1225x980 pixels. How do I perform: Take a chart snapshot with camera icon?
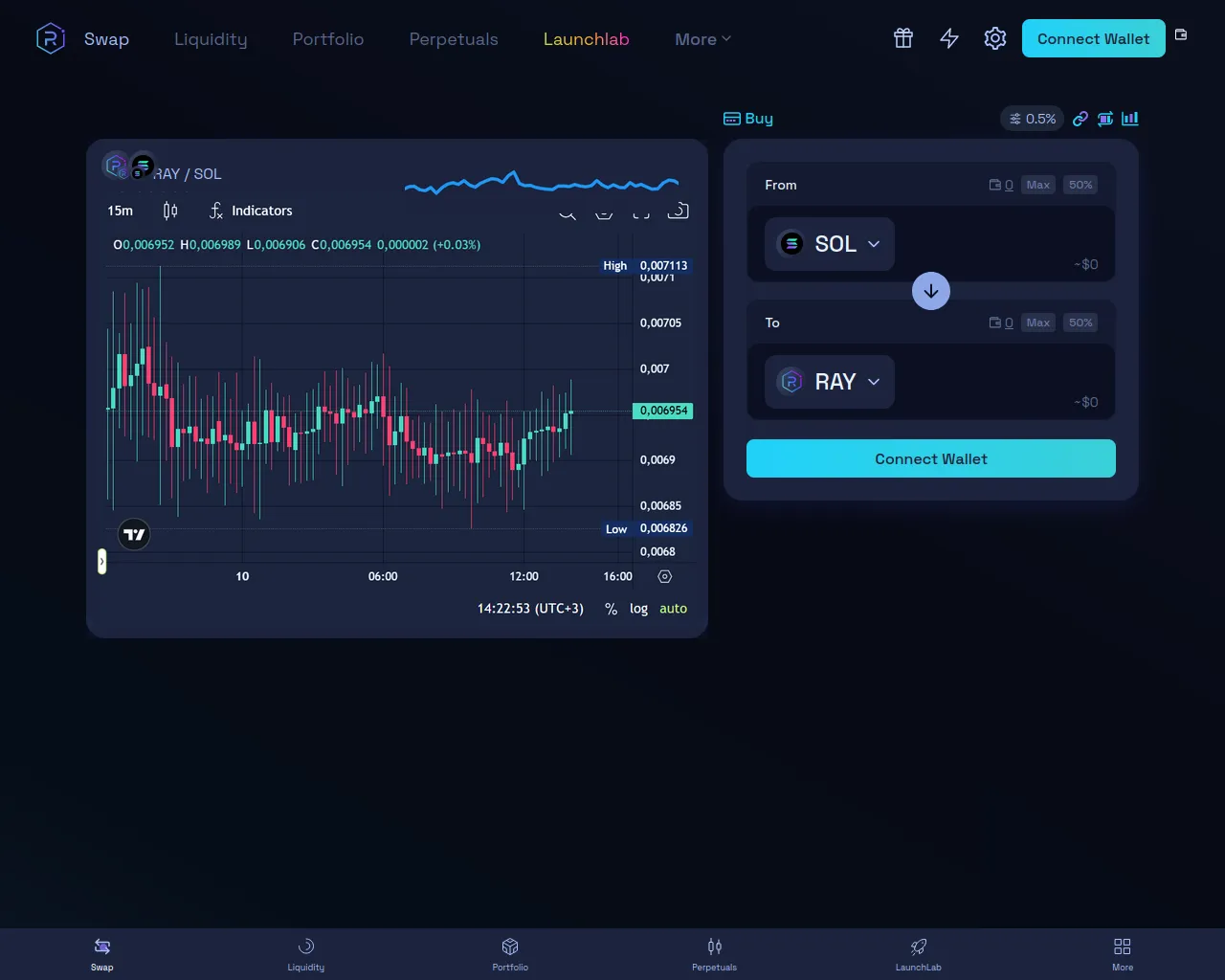click(678, 211)
